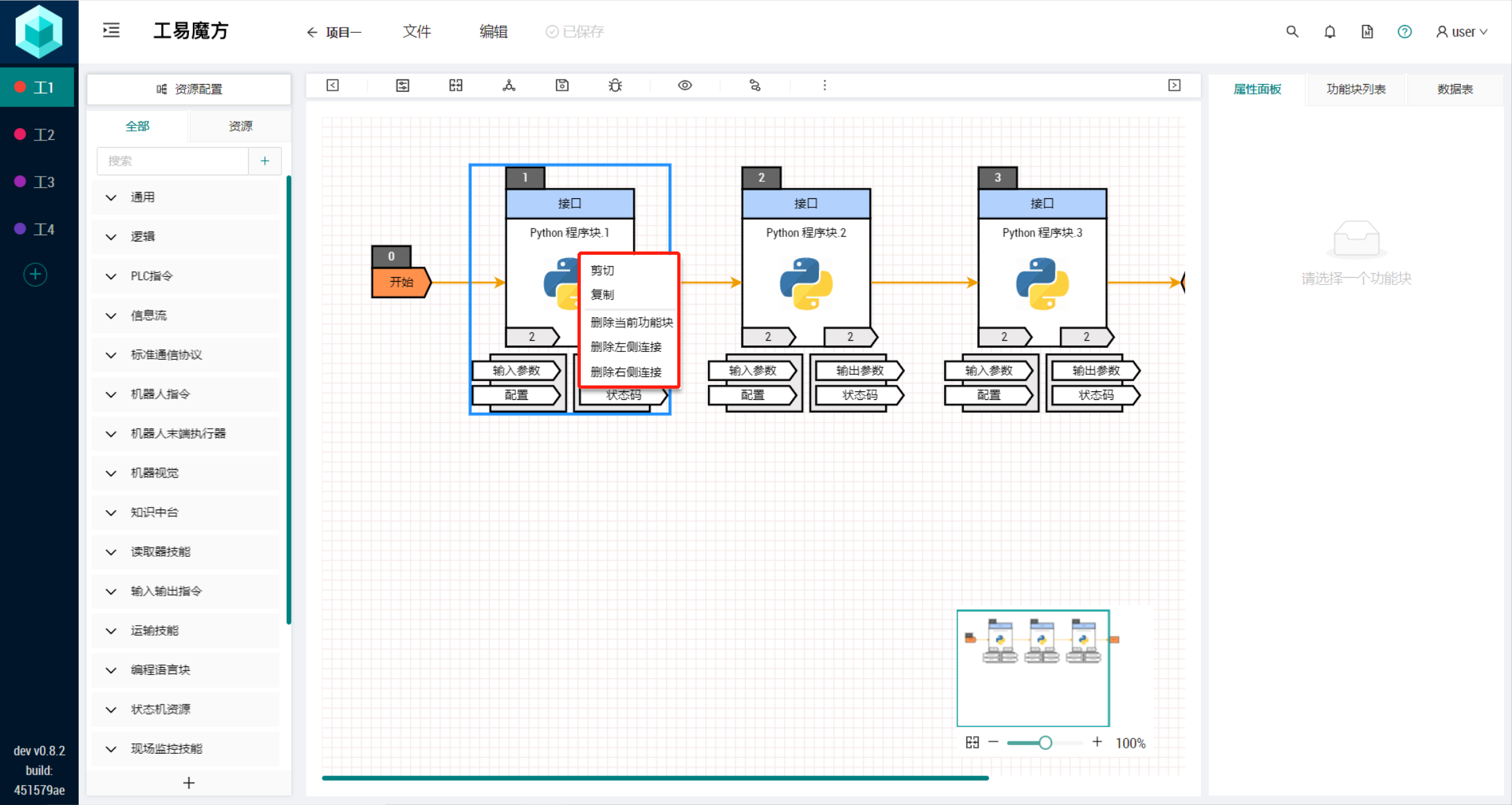Switch to the 资源 tab
Image resolution: width=1512 pixels, height=805 pixels.
240,126
